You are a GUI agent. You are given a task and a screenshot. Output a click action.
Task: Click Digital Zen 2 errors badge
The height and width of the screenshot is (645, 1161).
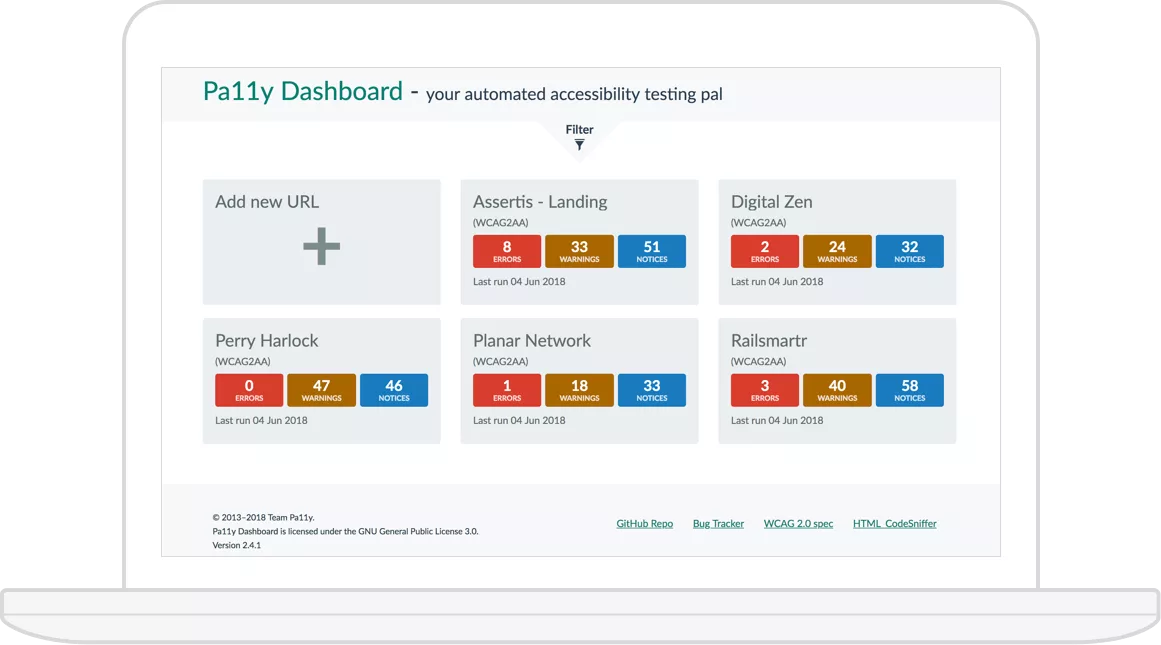pos(765,251)
